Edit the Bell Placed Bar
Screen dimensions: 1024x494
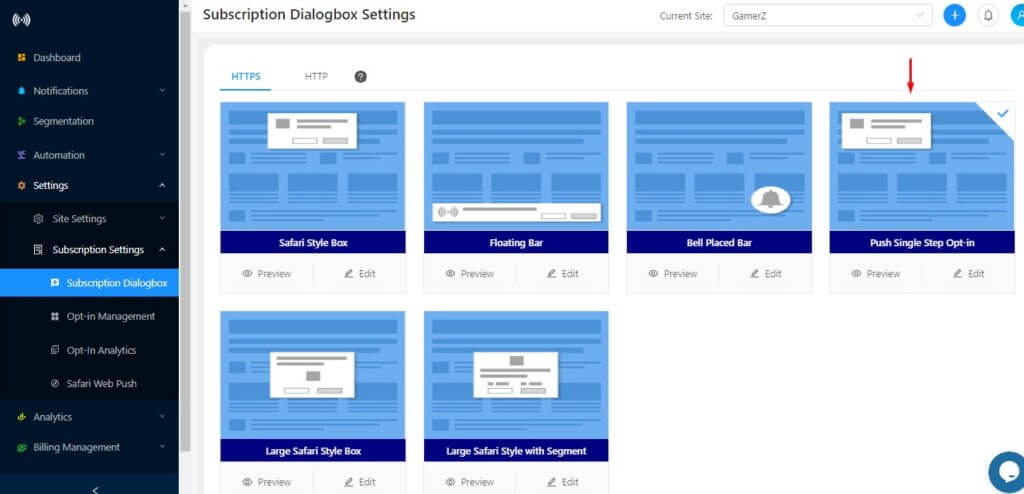(x=766, y=274)
